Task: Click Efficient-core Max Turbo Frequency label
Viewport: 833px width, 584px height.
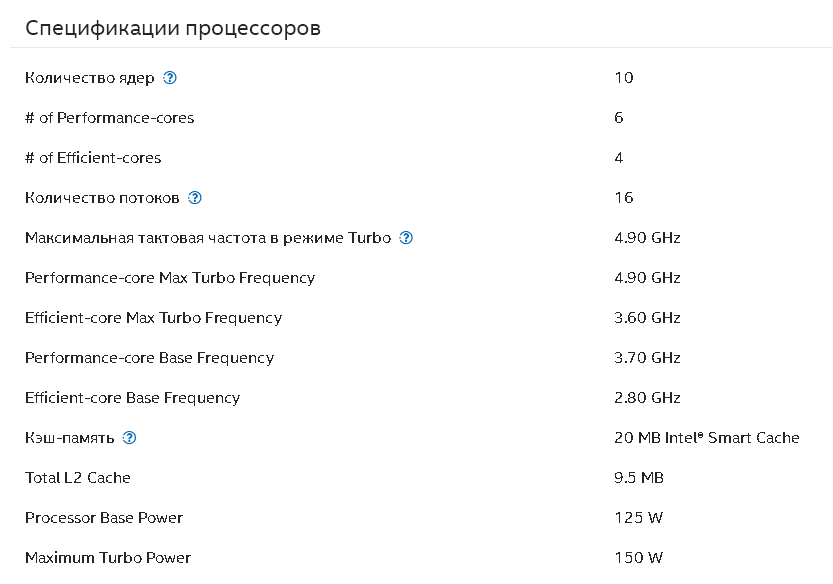Action: [154, 318]
